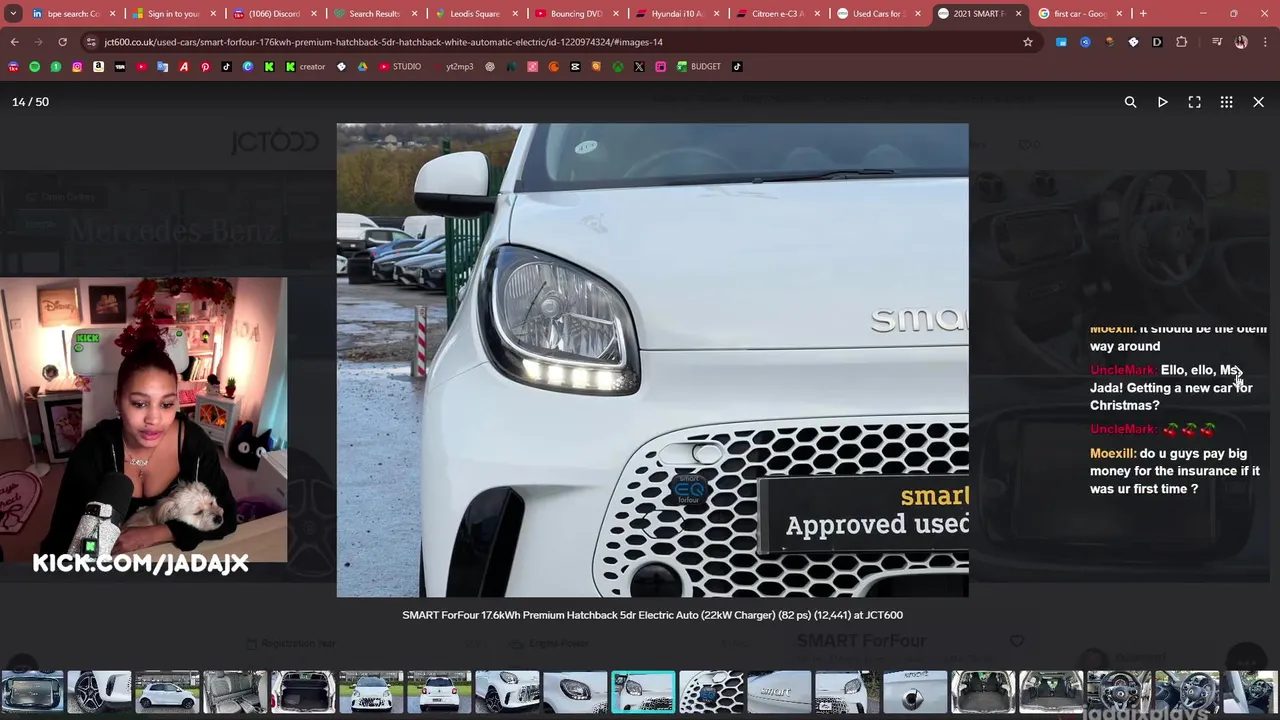Open the YouTube STUDIO bookmark

coord(401,66)
